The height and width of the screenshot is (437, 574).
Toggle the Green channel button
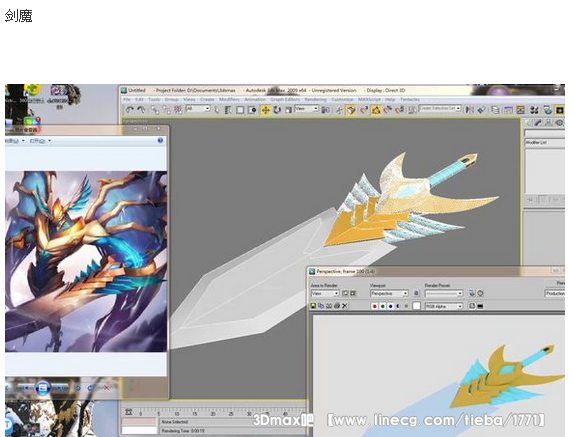click(x=382, y=306)
